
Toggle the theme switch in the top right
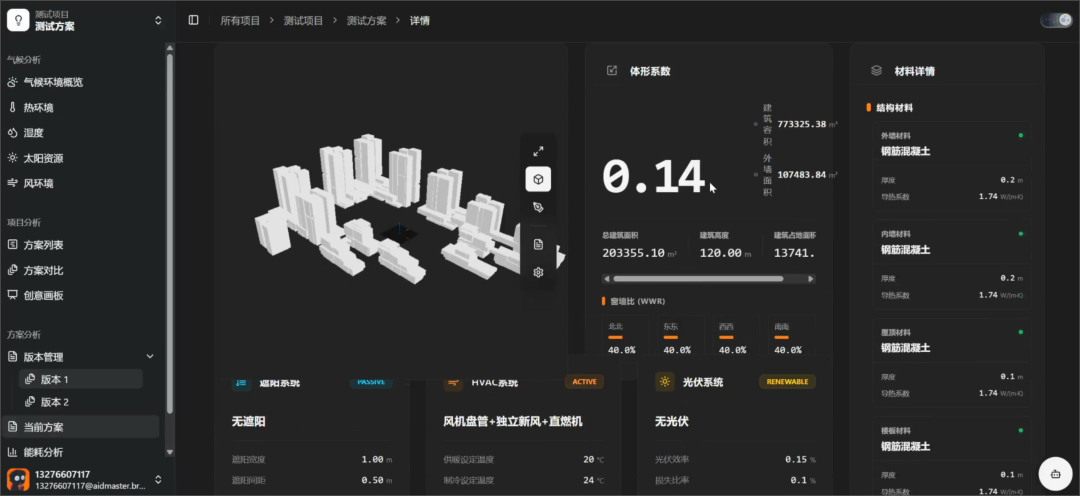click(x=1056, y=21)
